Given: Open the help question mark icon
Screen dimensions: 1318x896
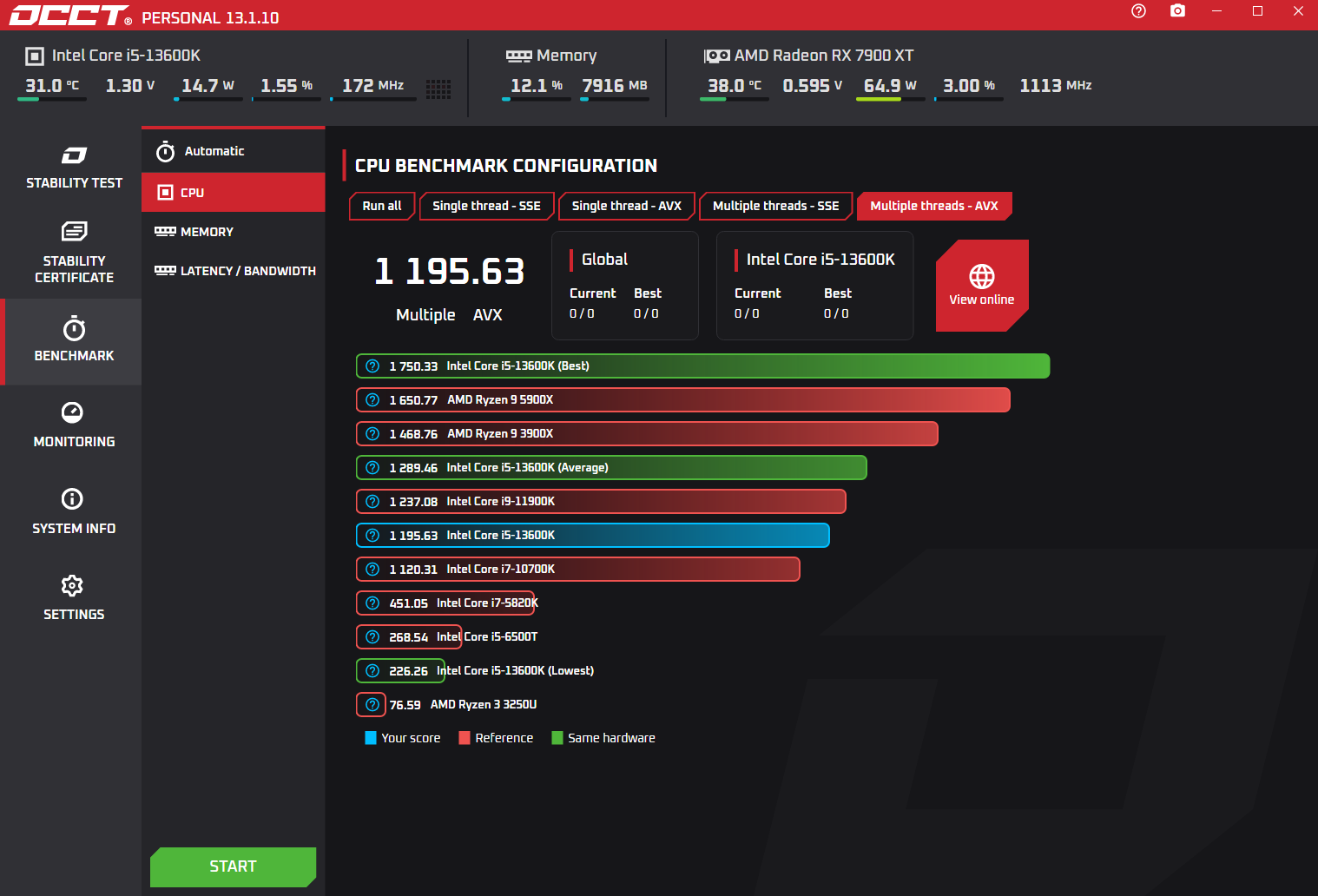Looking at the screenshot, I should [1139, 11].
